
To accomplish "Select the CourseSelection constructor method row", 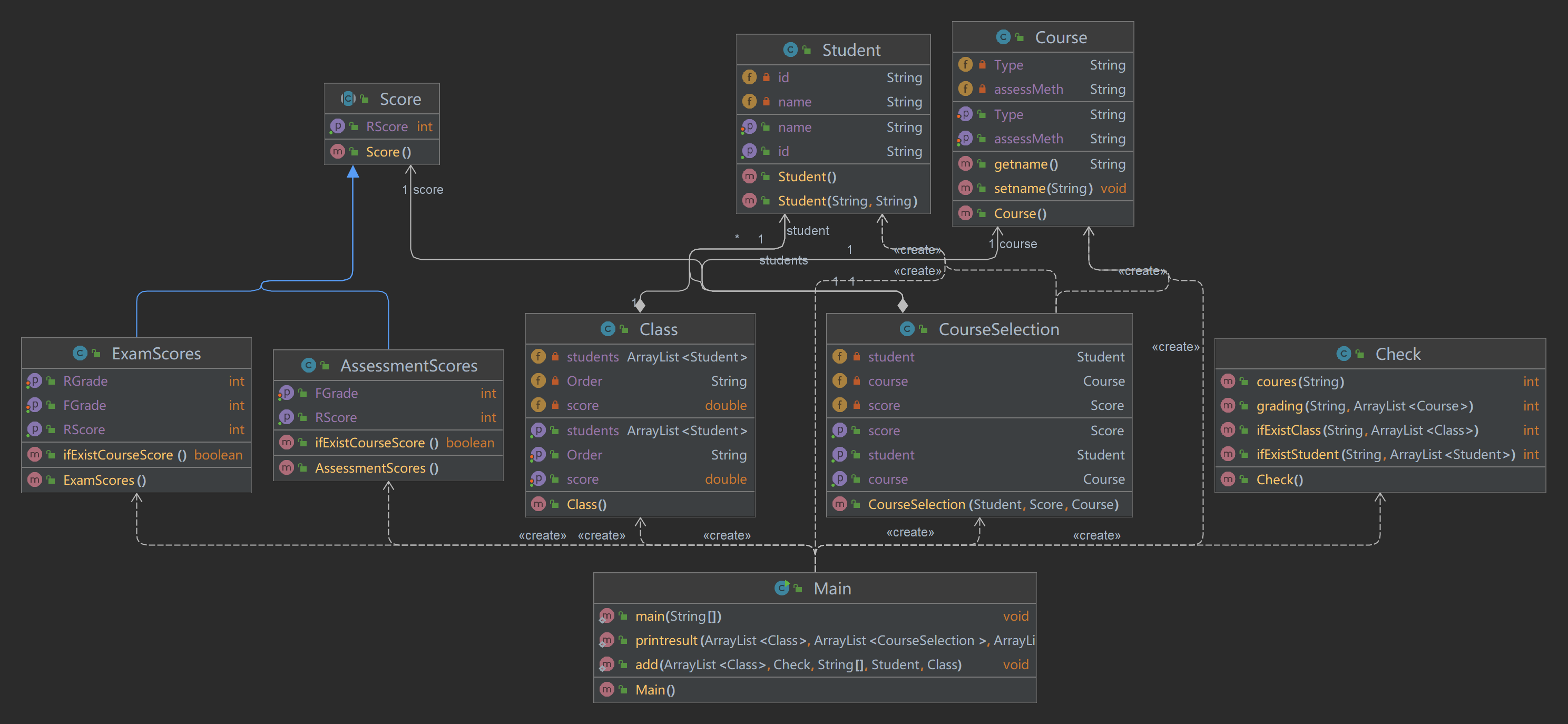I will click(x=992, y=504).
